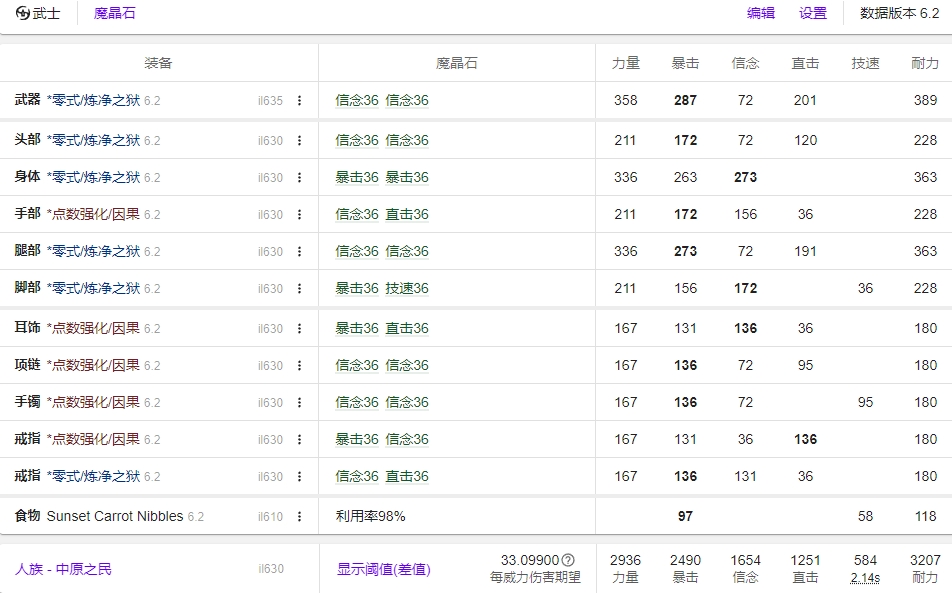Toggle 显示阈值(差值) display
The width and height of the screenshot is (952, 593).
383,569
